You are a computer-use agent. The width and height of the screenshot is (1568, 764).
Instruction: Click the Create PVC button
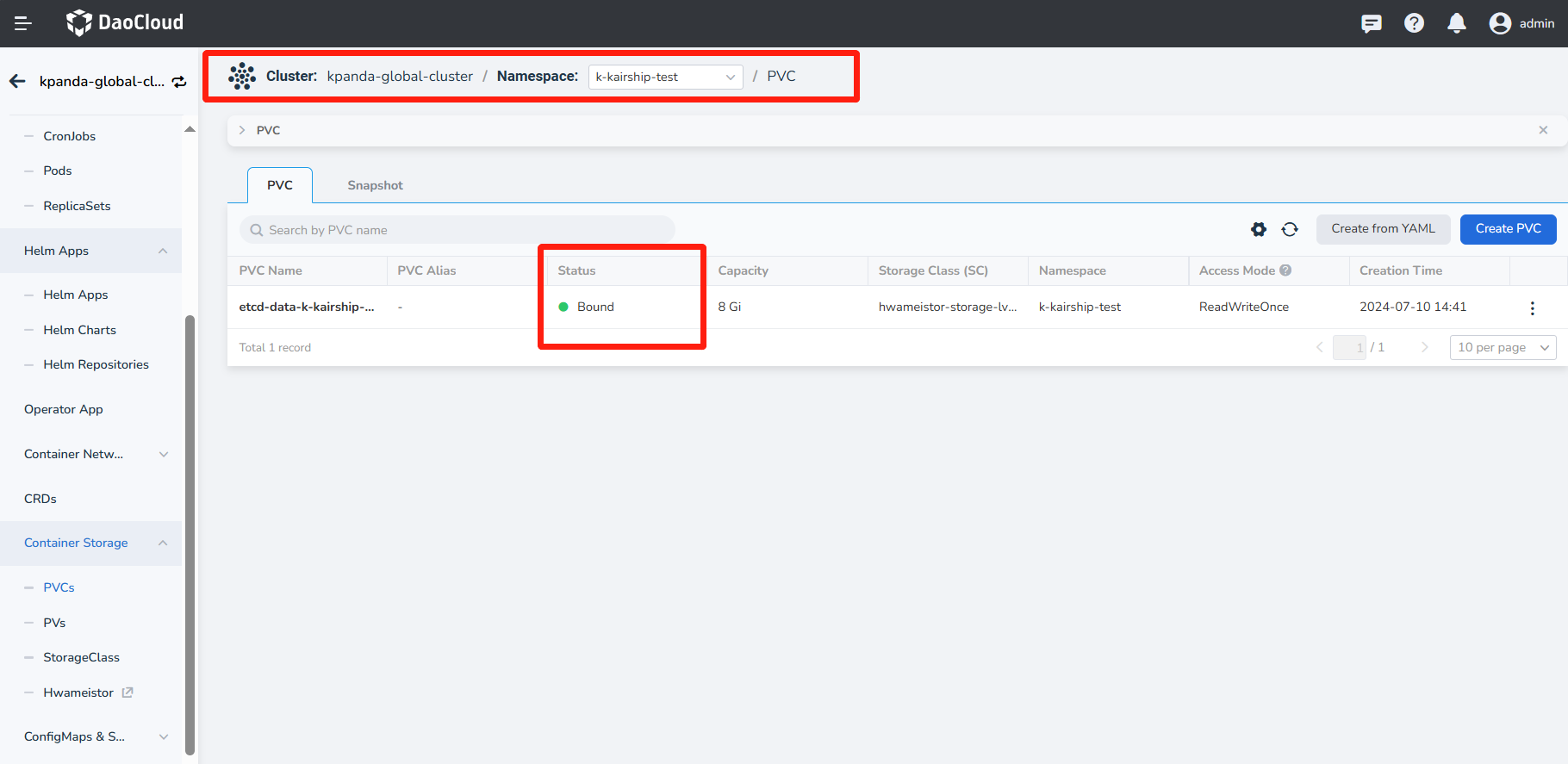click(1508, 229)
